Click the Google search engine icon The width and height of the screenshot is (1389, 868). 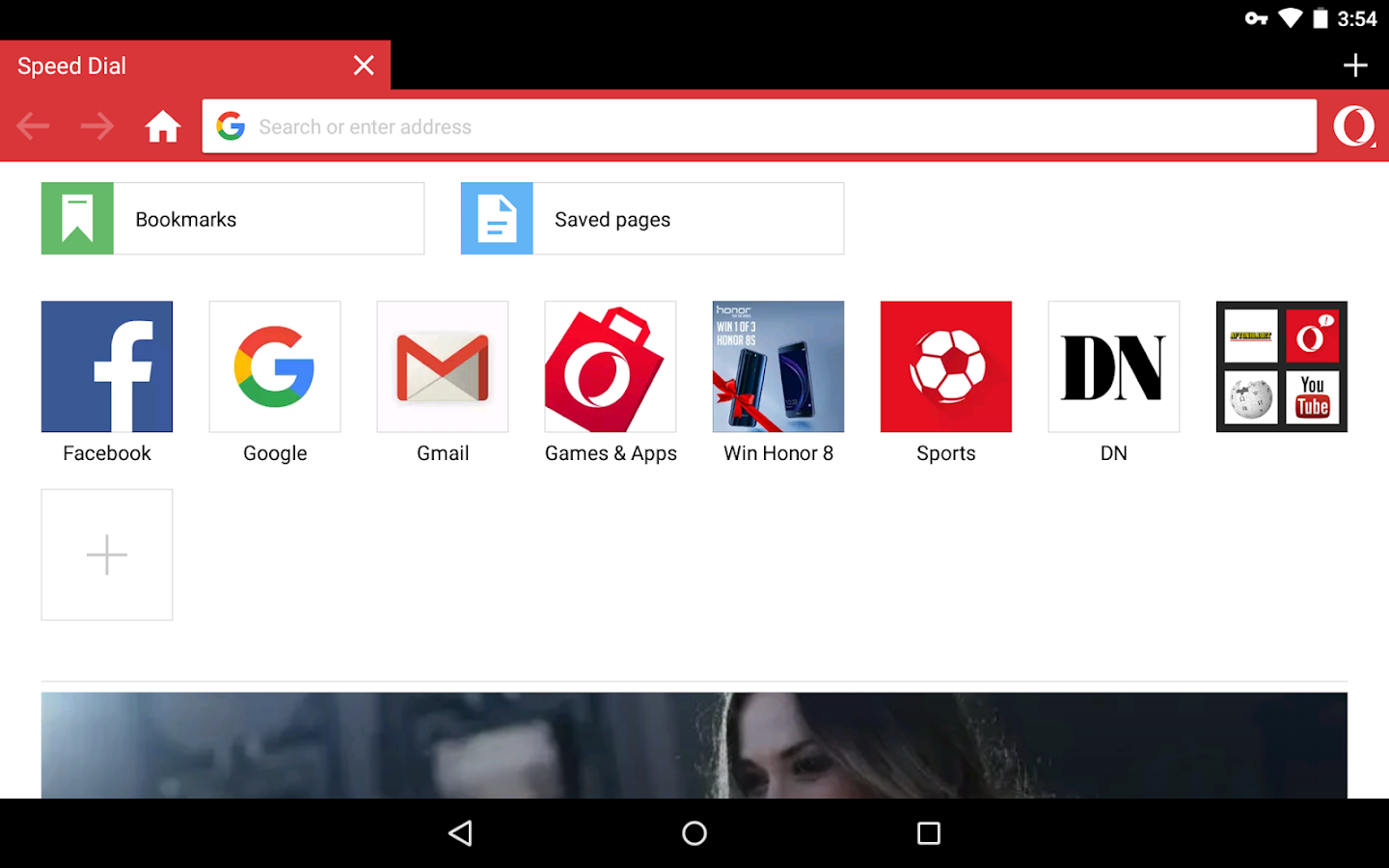[x=231, y=126]
